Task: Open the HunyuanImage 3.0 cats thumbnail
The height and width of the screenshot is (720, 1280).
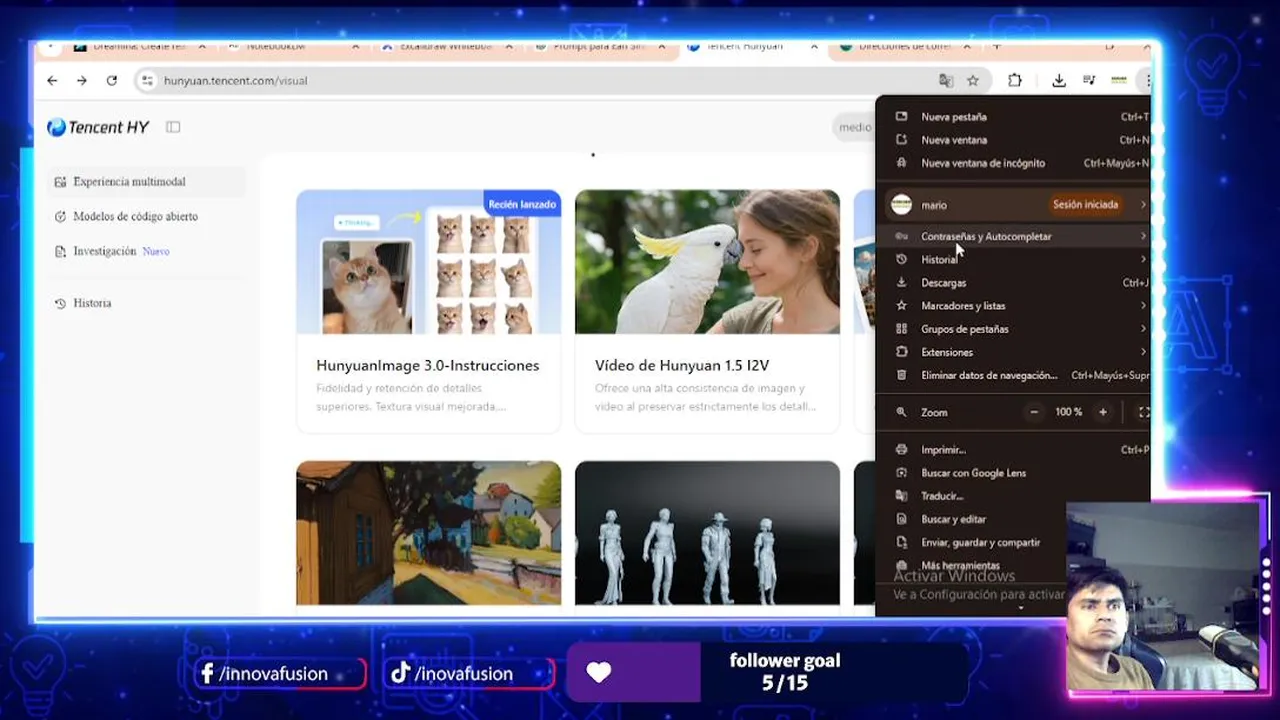Action: click(x=428, y=262)
